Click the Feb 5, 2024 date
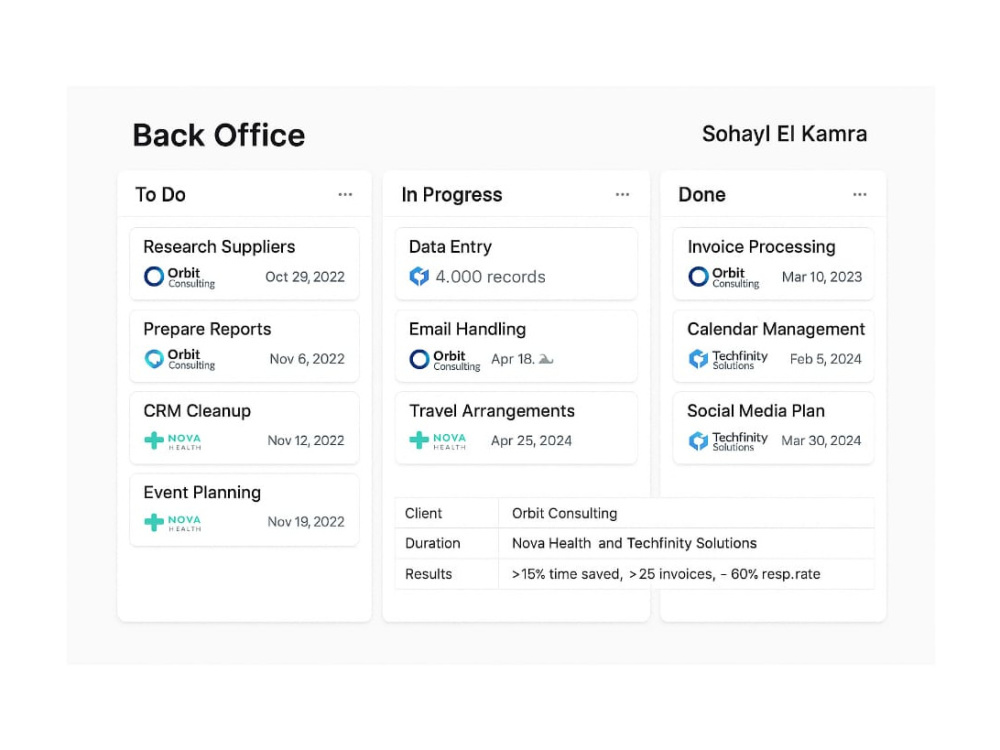The image size is (1000, 750). pyautogui.click(x=825, y=359)
